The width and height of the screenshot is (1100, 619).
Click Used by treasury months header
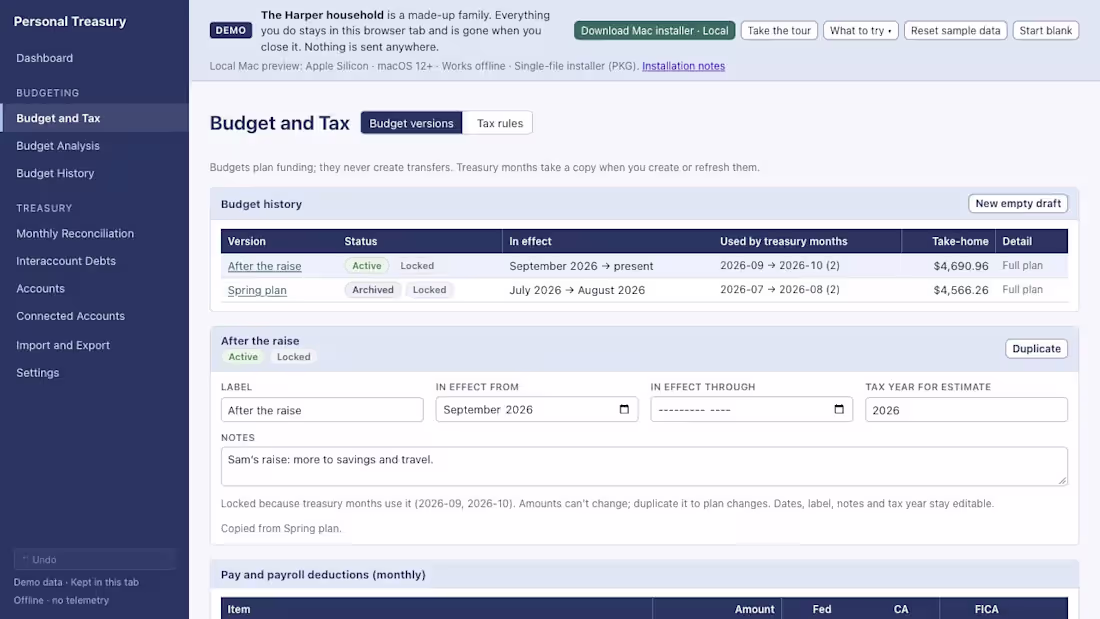(x=784, y=241)
